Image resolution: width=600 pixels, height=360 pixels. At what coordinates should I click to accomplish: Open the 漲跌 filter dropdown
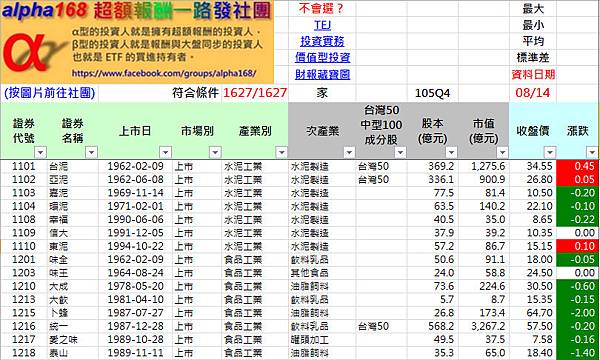click(592, 152)
